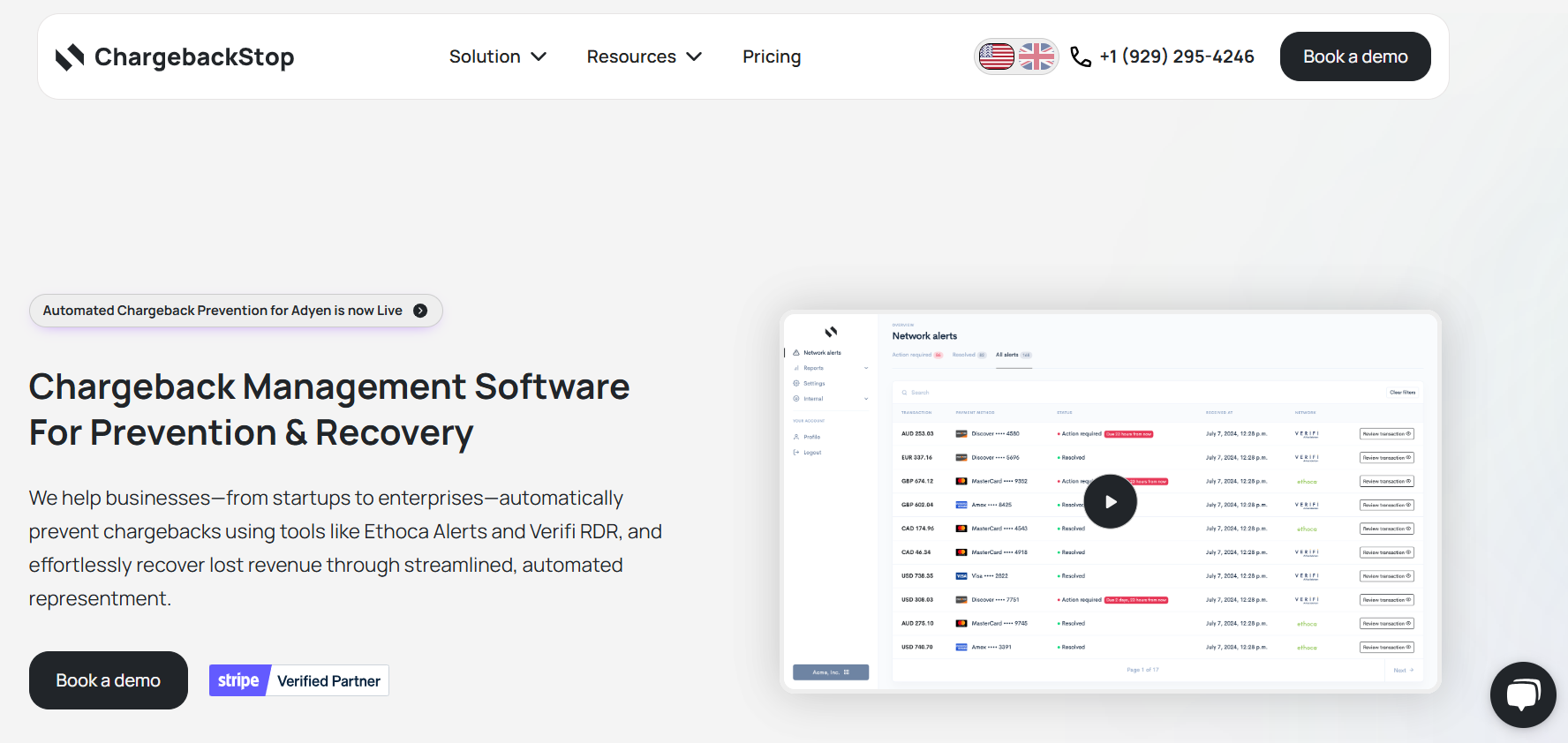Click the Acme, Inc. account switcher in preview
1568x743 pixels.
[x=831, y=672]
